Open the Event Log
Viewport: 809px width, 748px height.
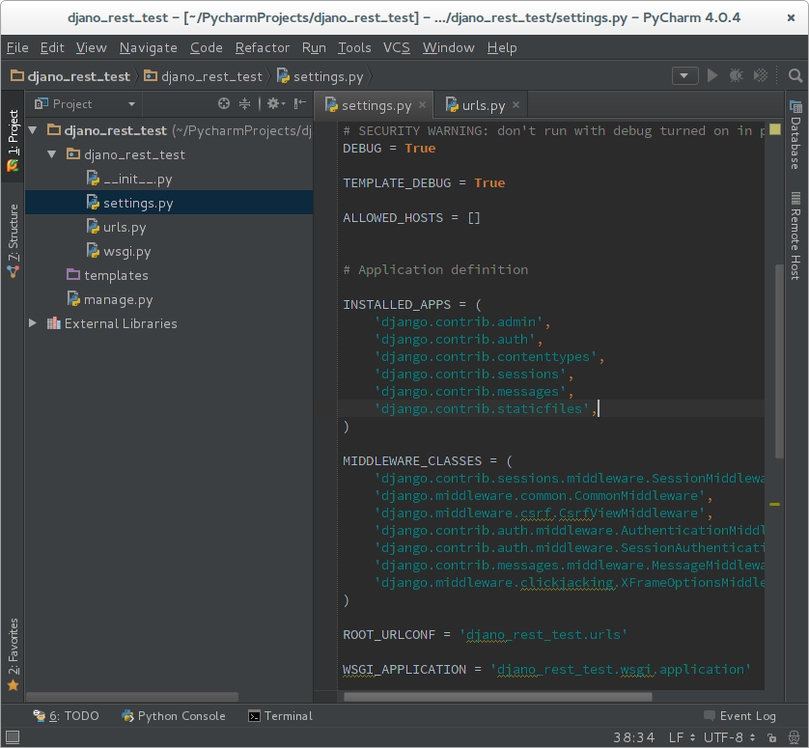click(x=739, y=716)
